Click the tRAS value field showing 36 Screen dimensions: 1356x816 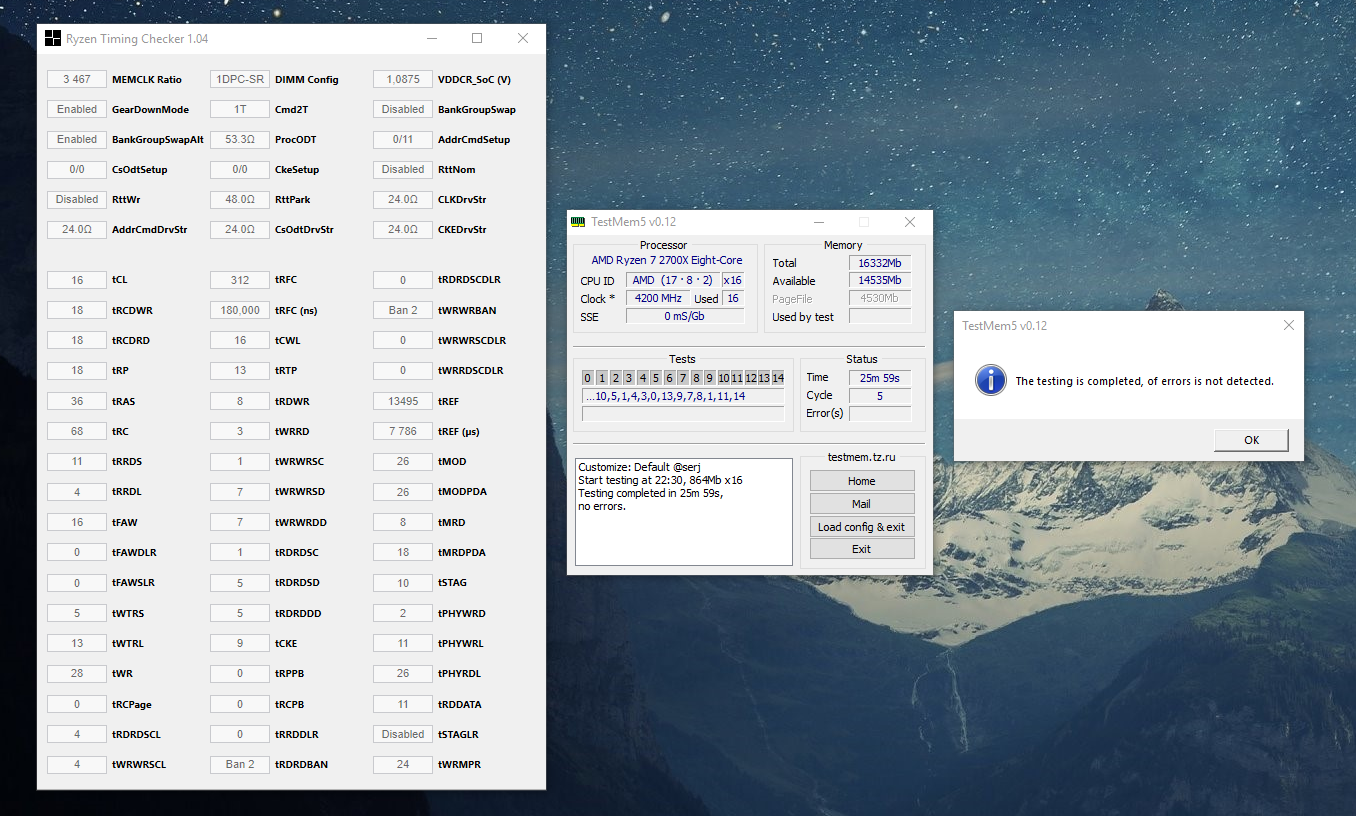[77, 402]
